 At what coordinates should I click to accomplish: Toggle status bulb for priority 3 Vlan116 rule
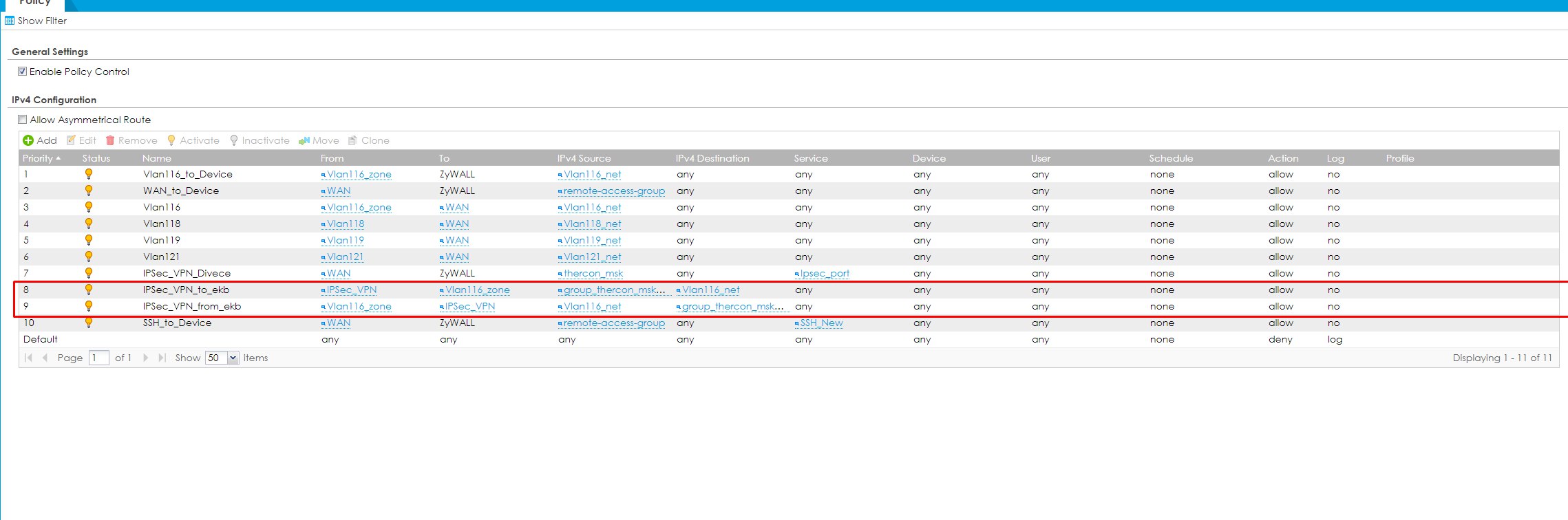89,207
